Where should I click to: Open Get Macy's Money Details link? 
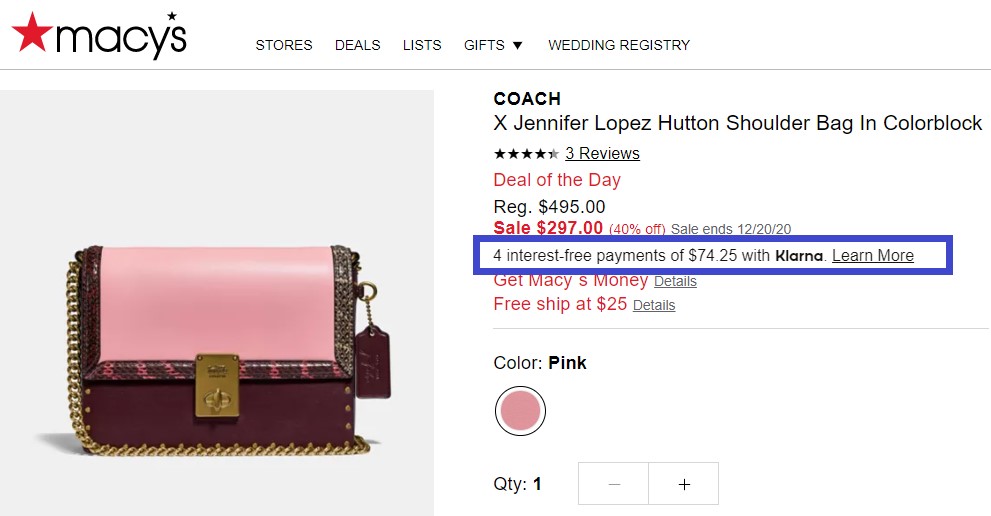coord(675,281)
